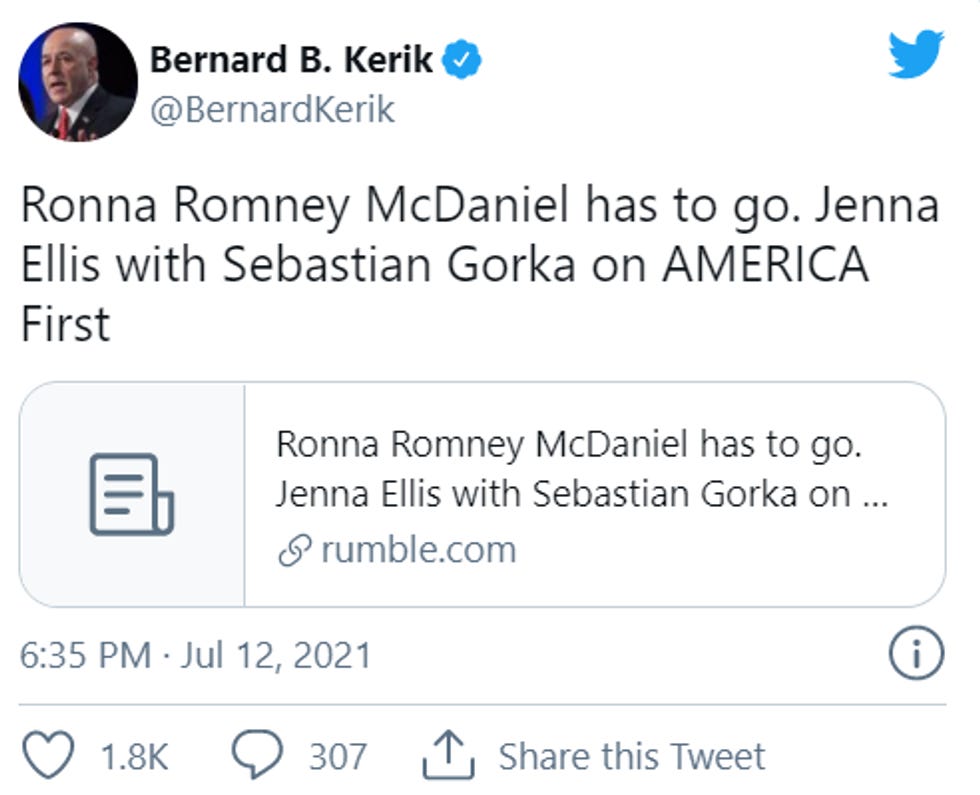Click the 6:35 PM Jul 12, 2021 timestamp
This screenshot has height=795, width=980.
click(196, 656)
